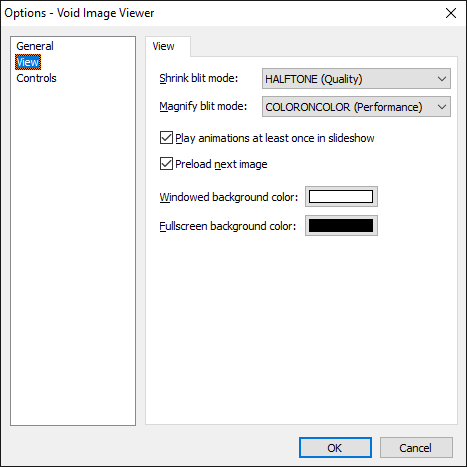Viewport: 467px width, 467px height.
Task: Confirm settings with the OK button
Action: pos(335,448)
